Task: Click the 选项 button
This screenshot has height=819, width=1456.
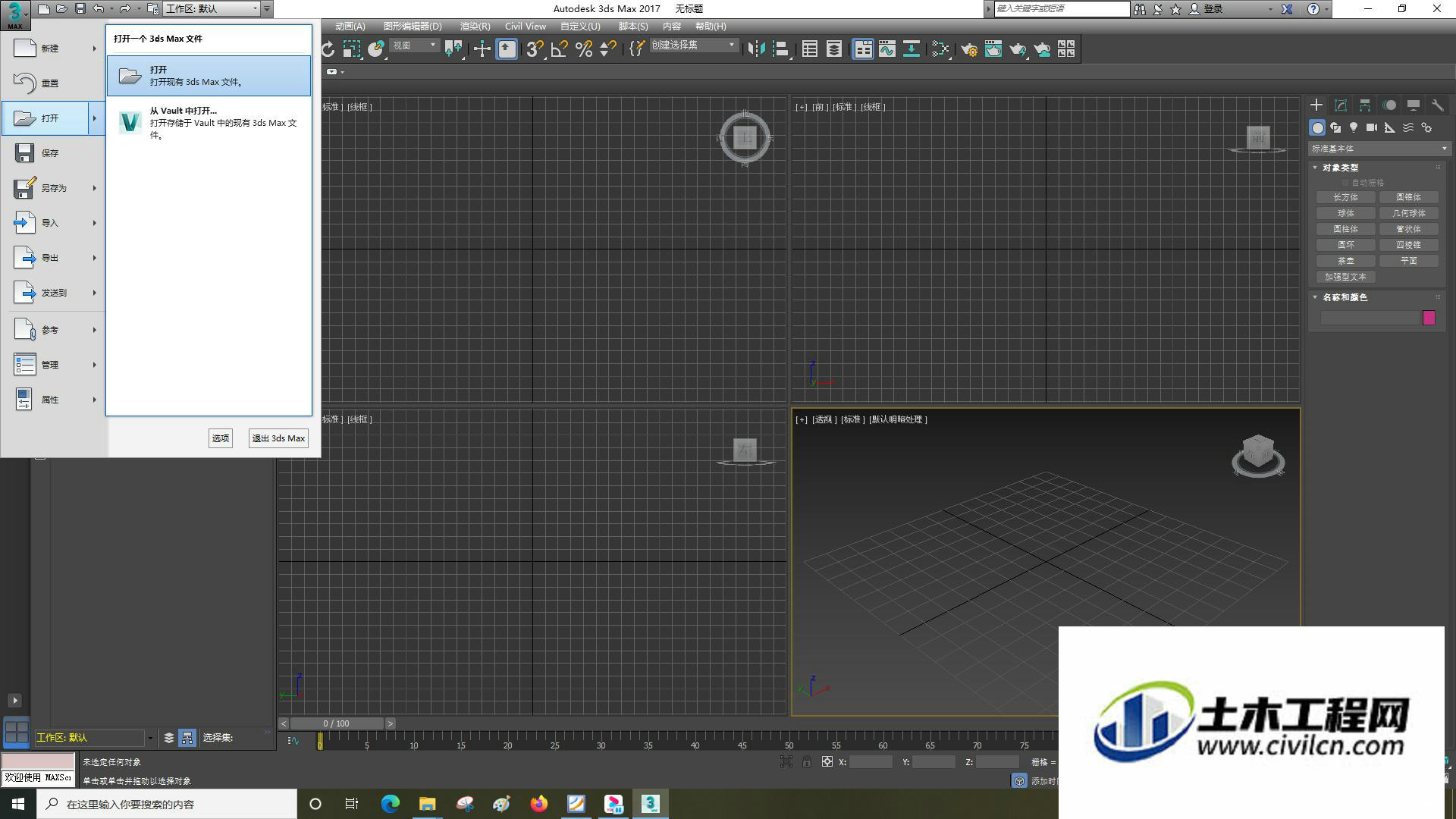Action: pyautogui.click(x=221, y=438)
